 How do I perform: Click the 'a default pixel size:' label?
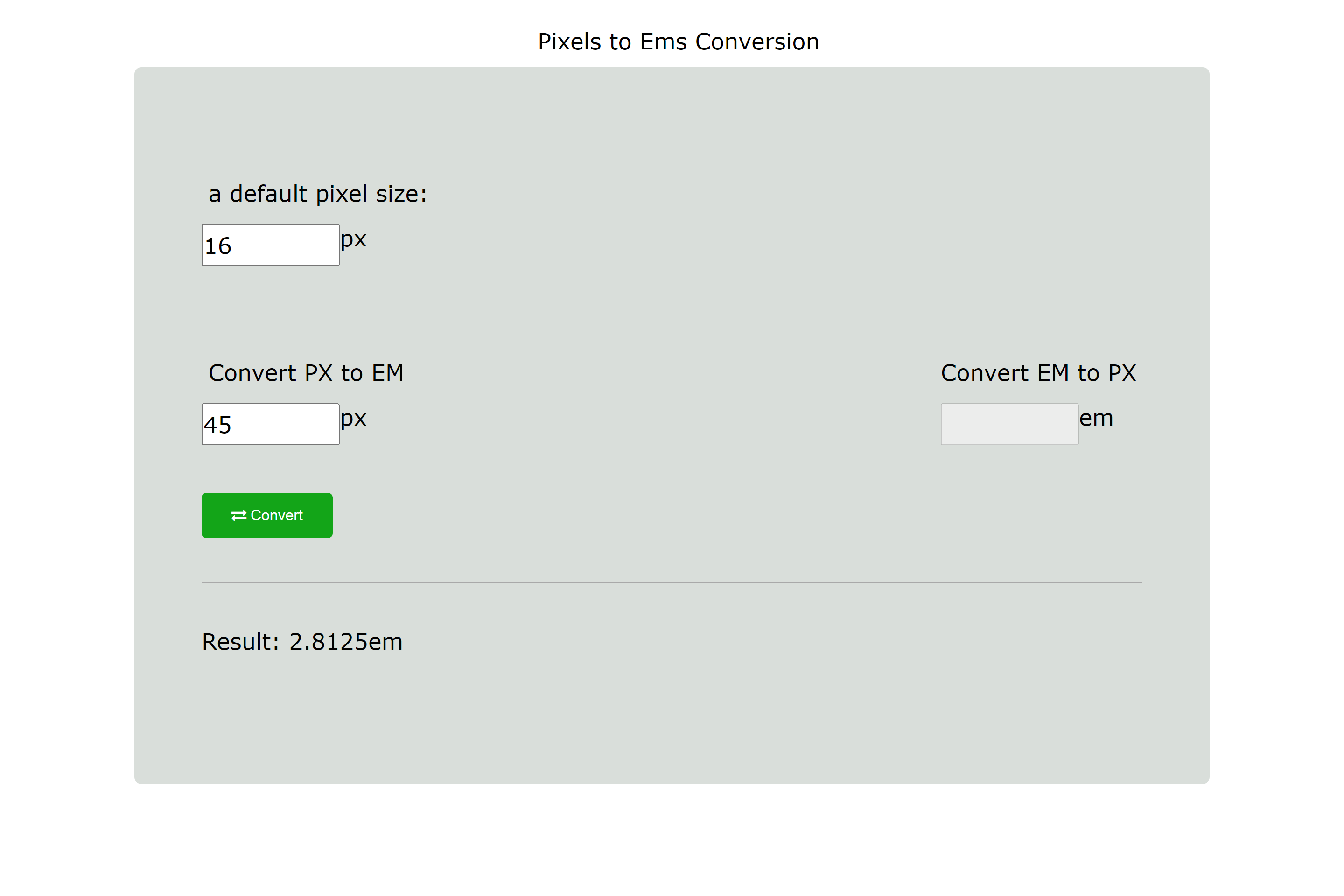point(317,194)
